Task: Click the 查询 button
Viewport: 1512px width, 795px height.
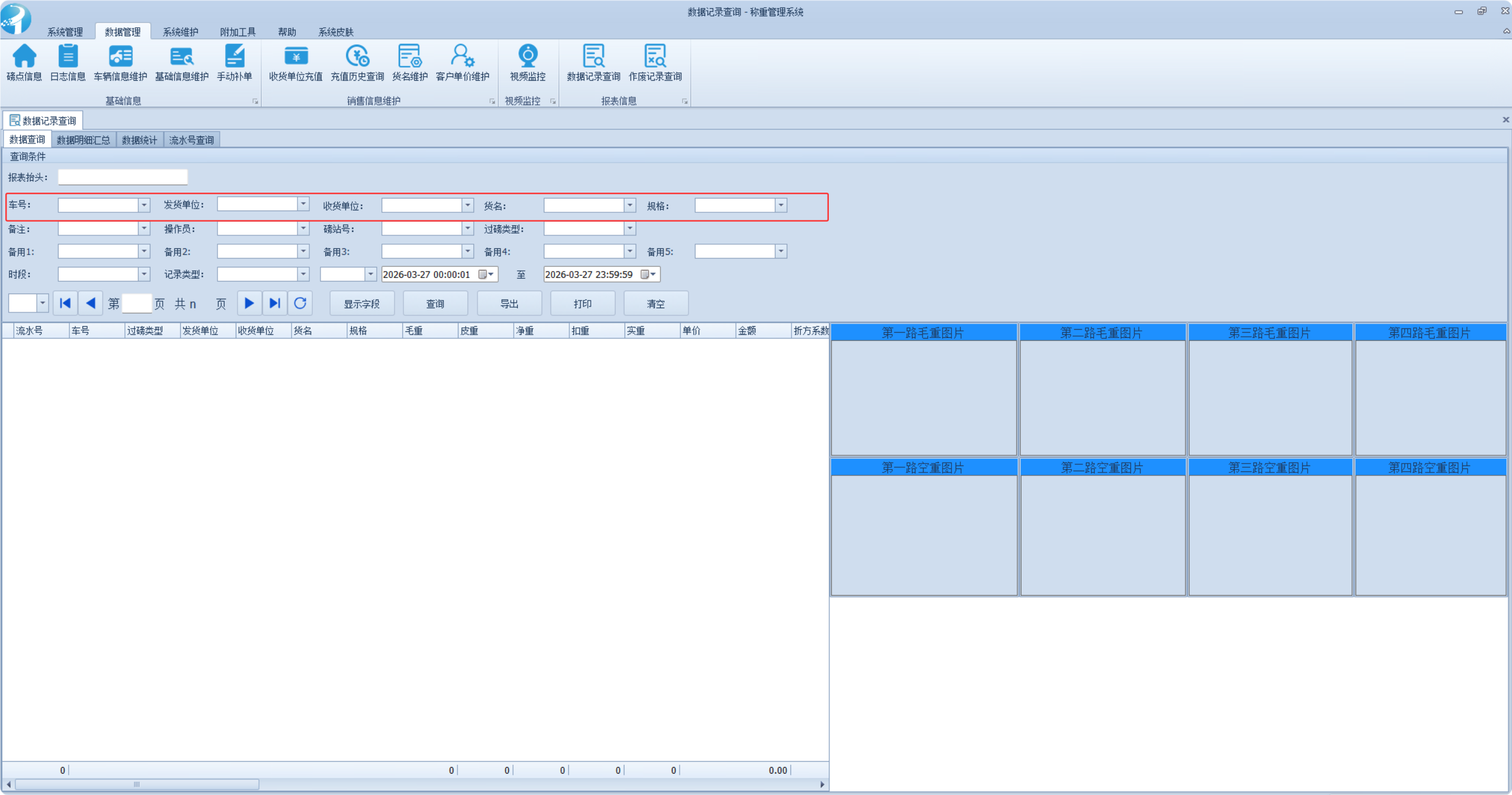Action: 435,304
